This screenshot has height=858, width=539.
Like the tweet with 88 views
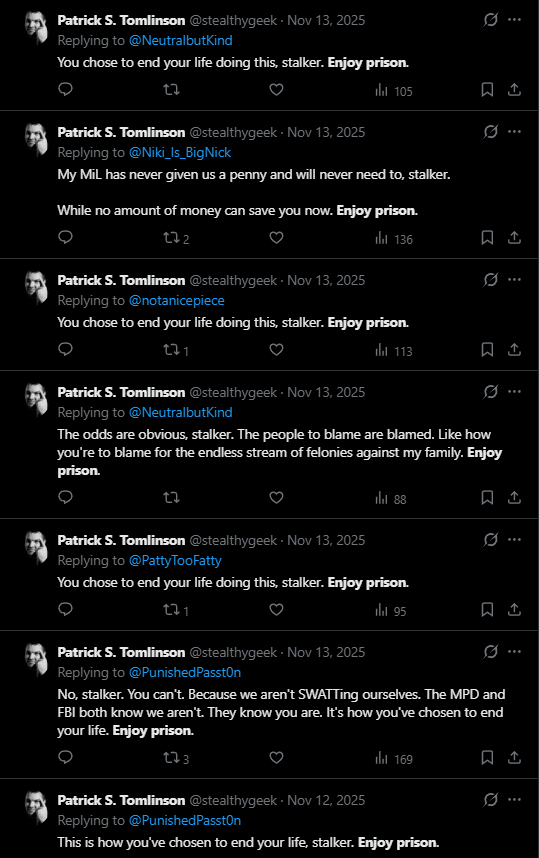pos(276,497)
